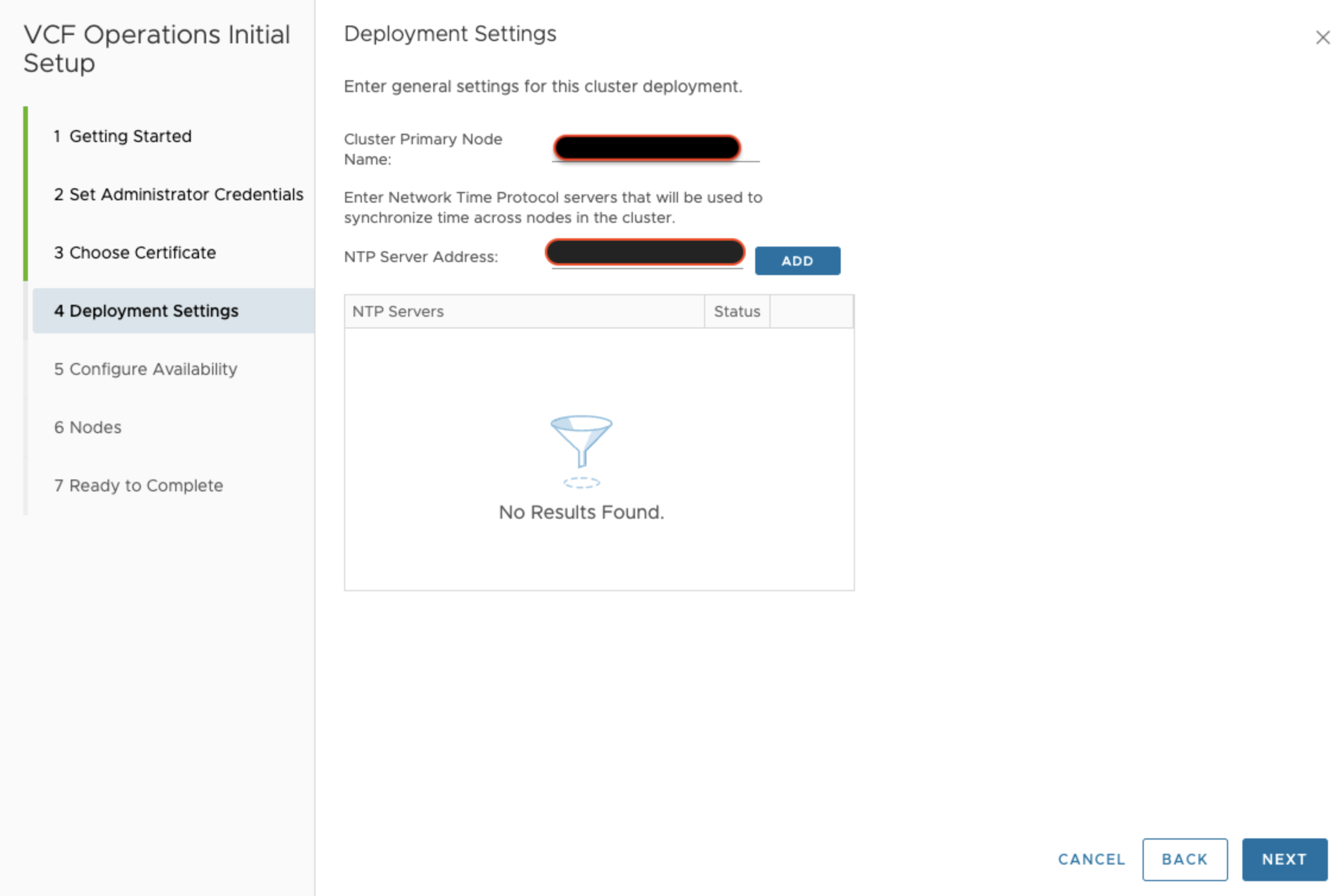Click the Deployment Settings page heading

[450, 34]
